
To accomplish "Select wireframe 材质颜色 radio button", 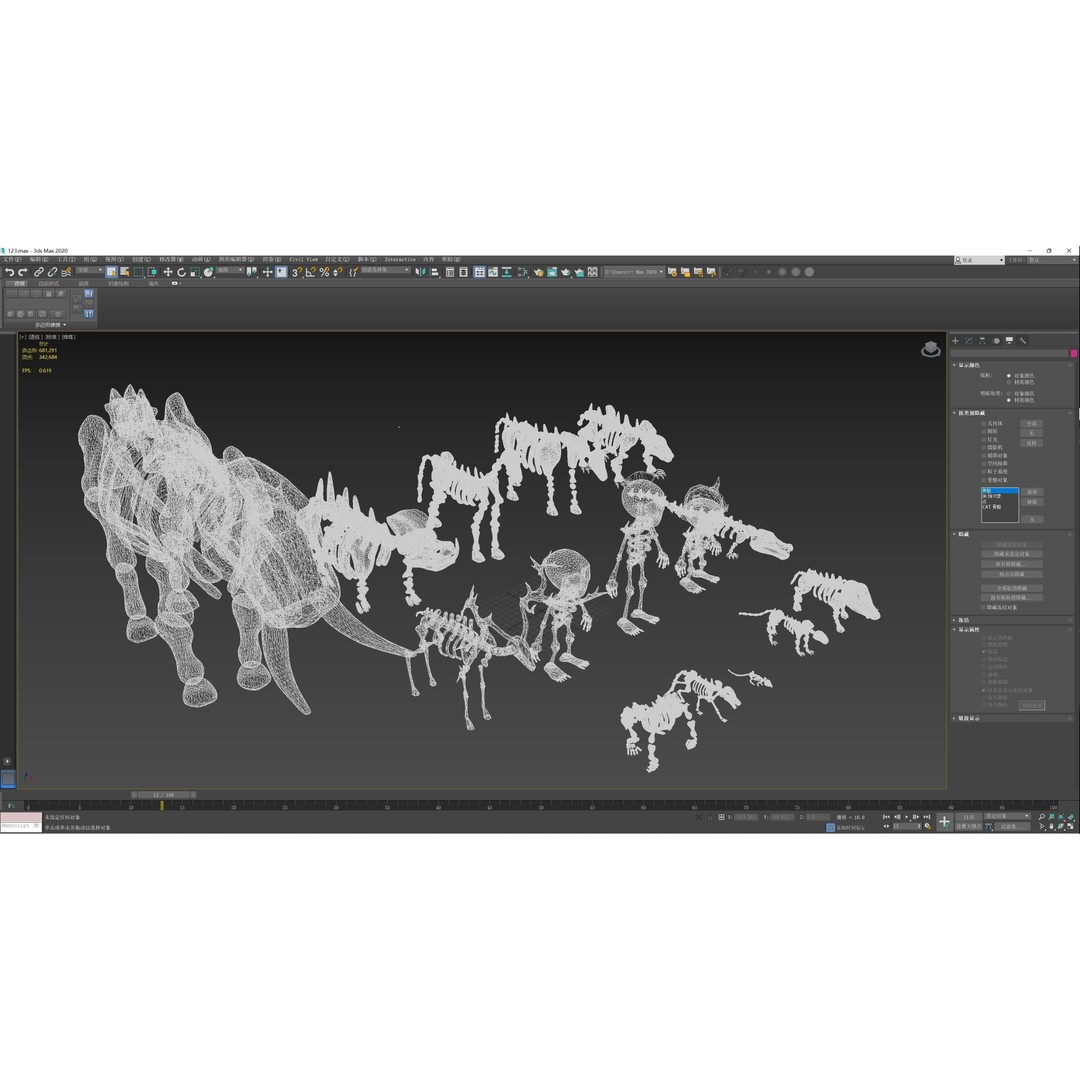I will pyautogui.click(x=1008, y=382).
